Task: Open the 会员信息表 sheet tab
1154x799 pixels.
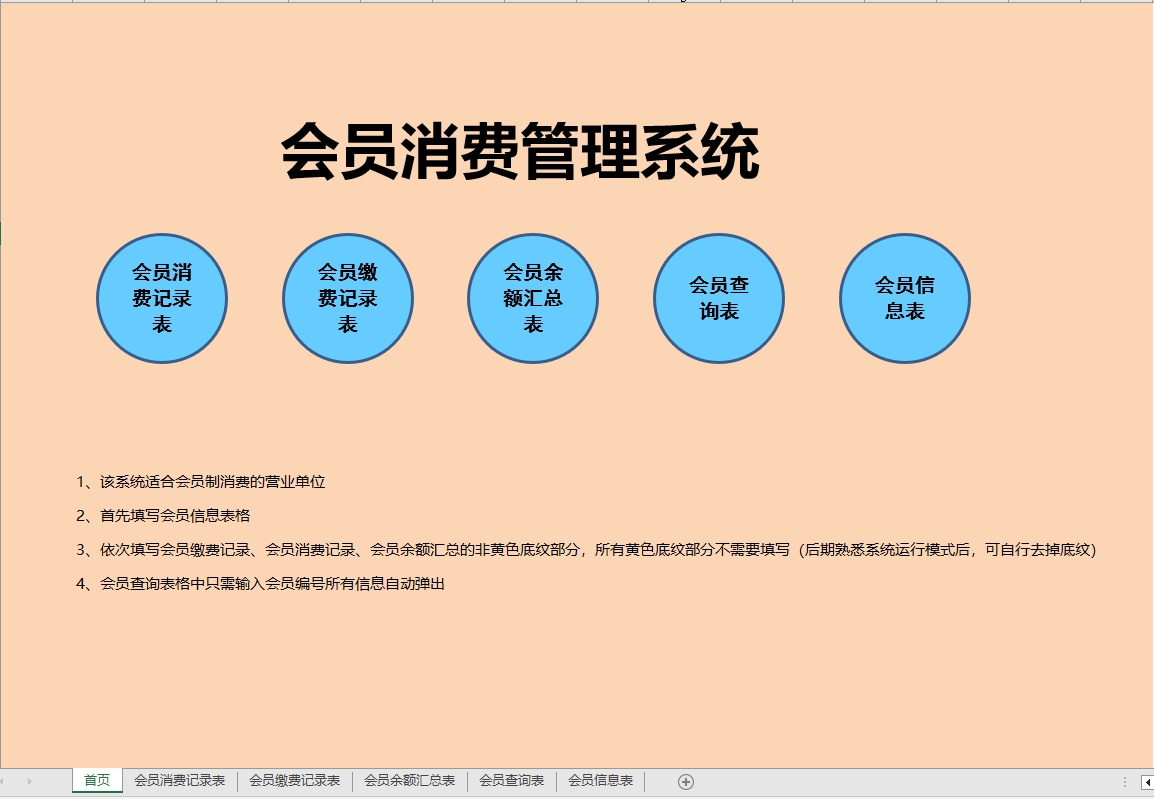Action: tap(600, 781)
